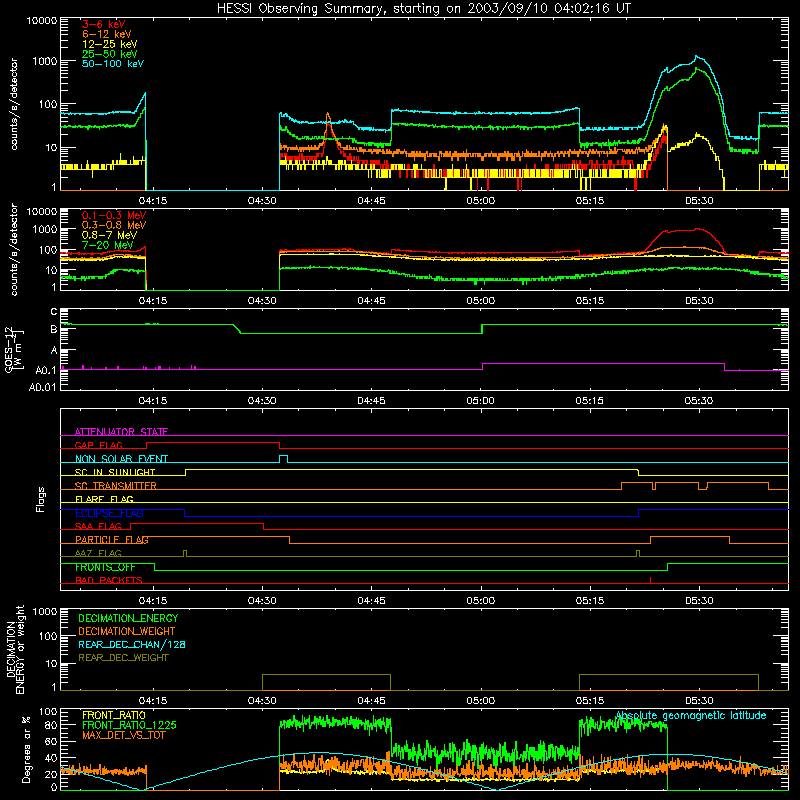Select the SC_TRANSMITTER flag label

[115, 485]
